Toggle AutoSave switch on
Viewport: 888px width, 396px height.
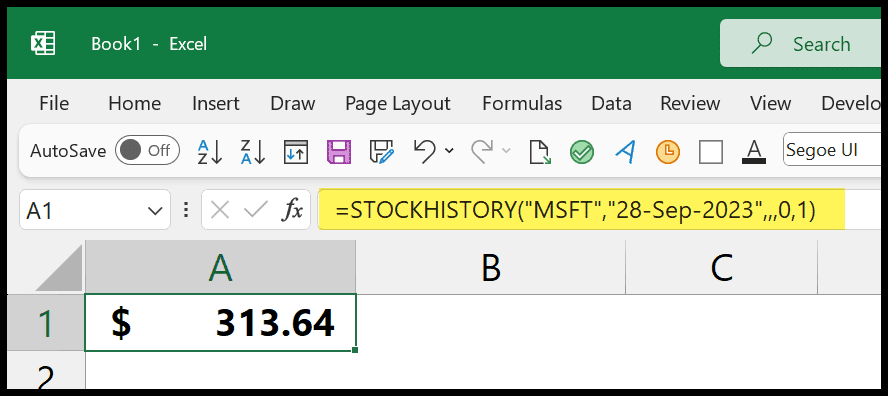pyautogui.click(x=147, y=151)
